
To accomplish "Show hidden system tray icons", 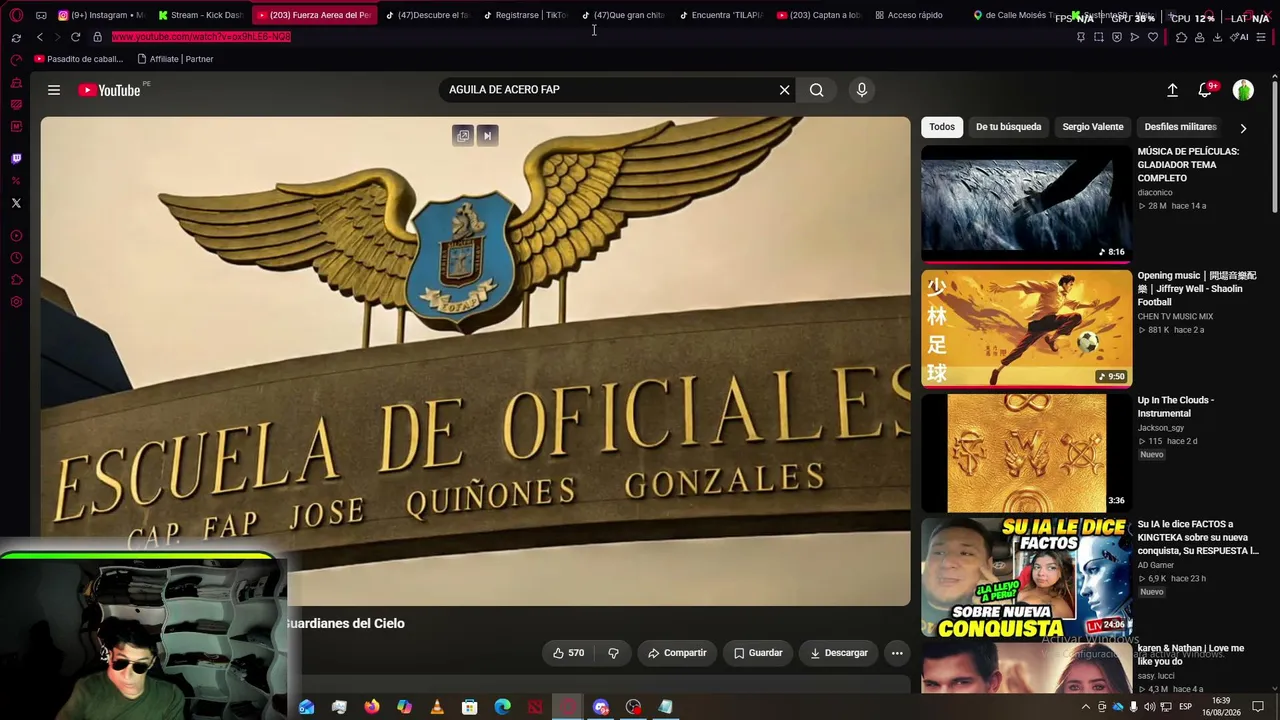I will 1086,707.
